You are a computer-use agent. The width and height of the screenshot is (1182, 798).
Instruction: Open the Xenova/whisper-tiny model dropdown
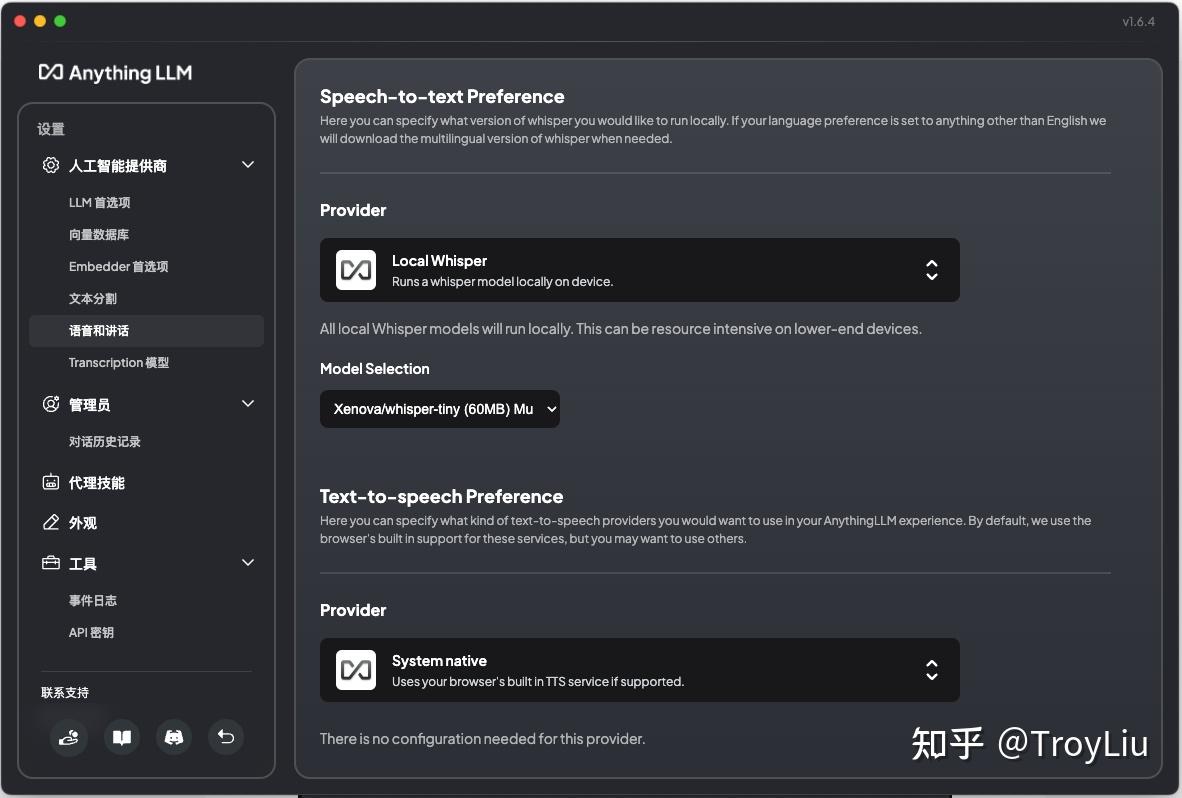(439, 408)
